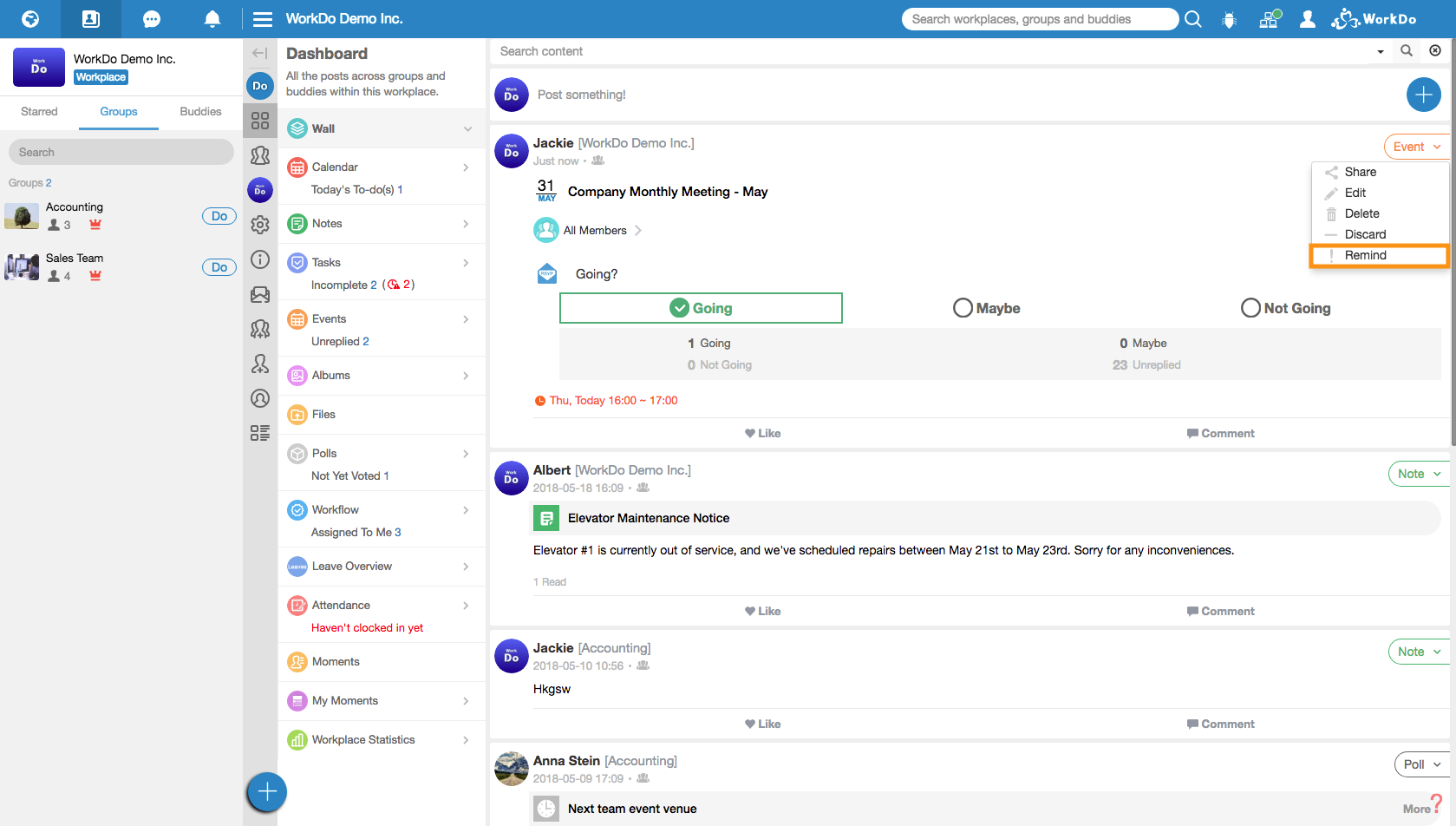
Task: Select the Maybe RSVP option
Action: pos(987,308)
